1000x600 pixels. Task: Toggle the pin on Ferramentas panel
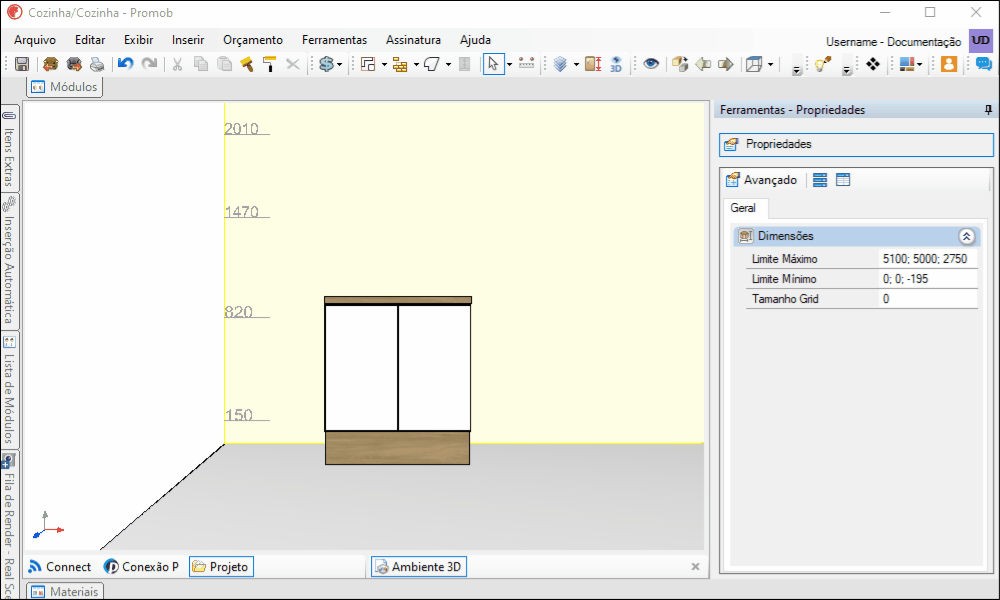[988, 110]
